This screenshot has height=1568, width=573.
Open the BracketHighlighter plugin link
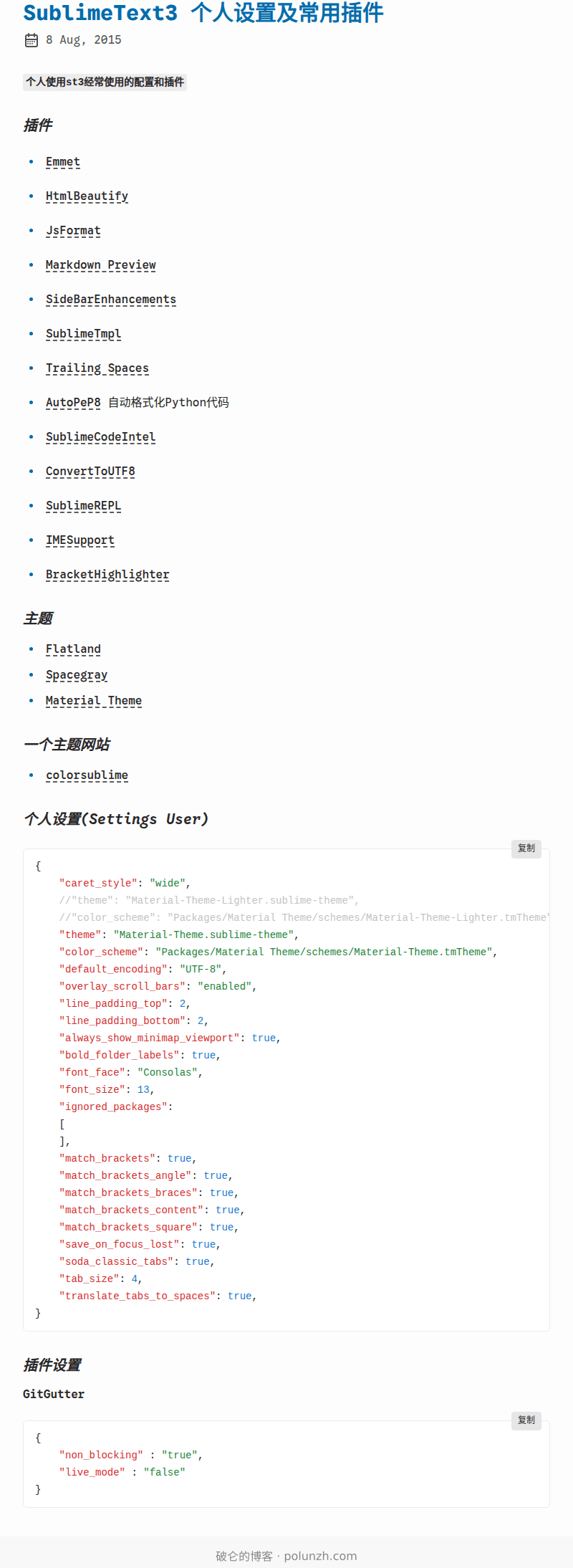(x=107, y=575)
